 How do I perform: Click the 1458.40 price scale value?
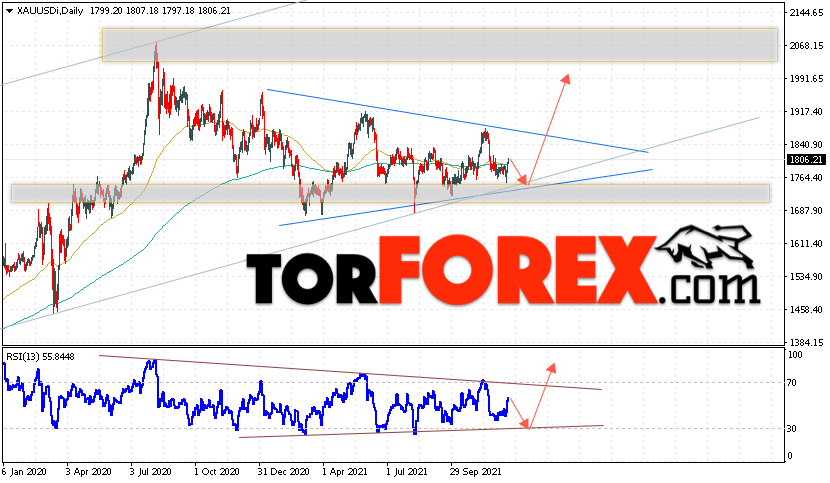pyautogui.click(x=806, y=309)
